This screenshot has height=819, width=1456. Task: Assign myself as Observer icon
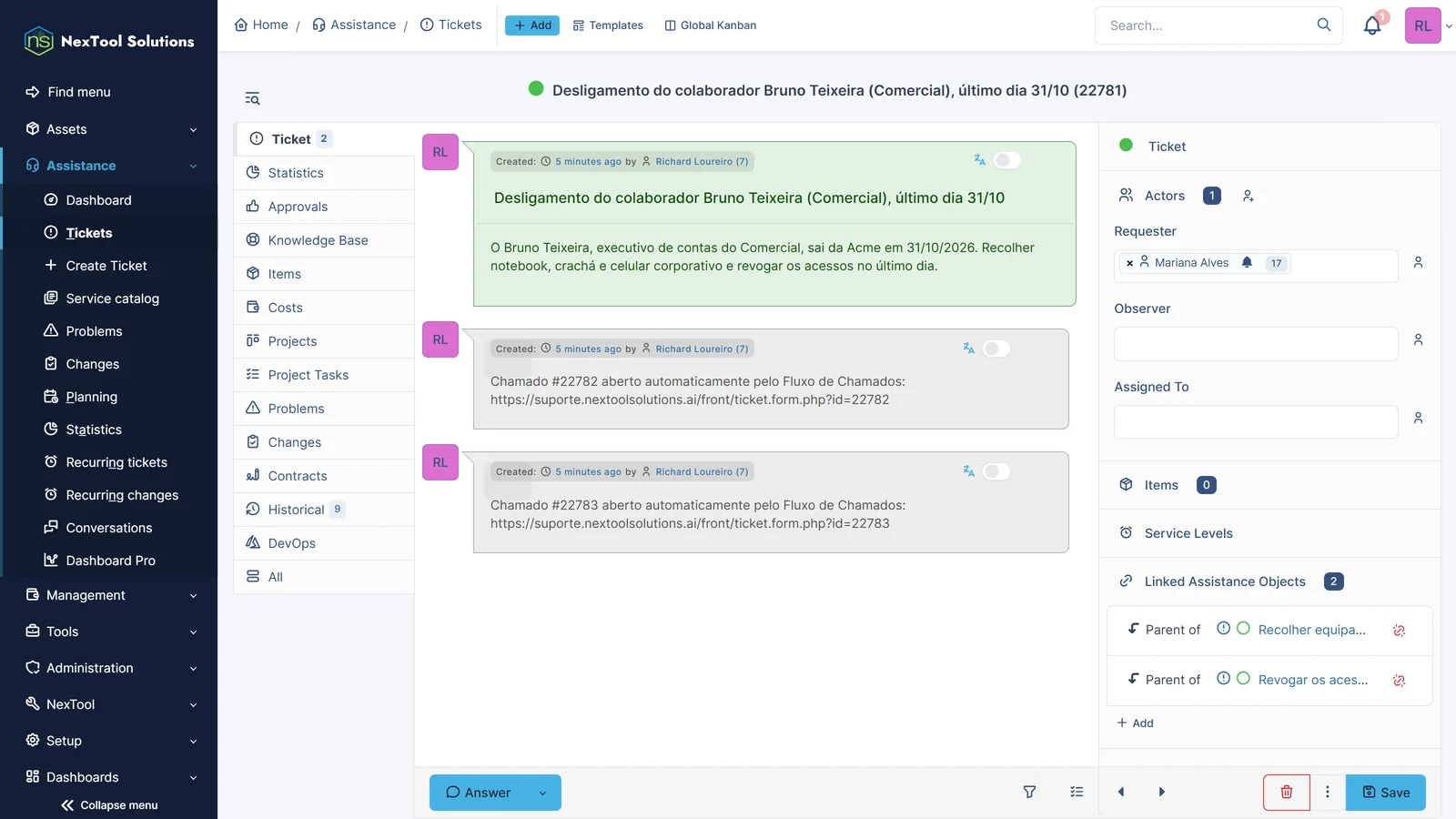click(1418, 339)
